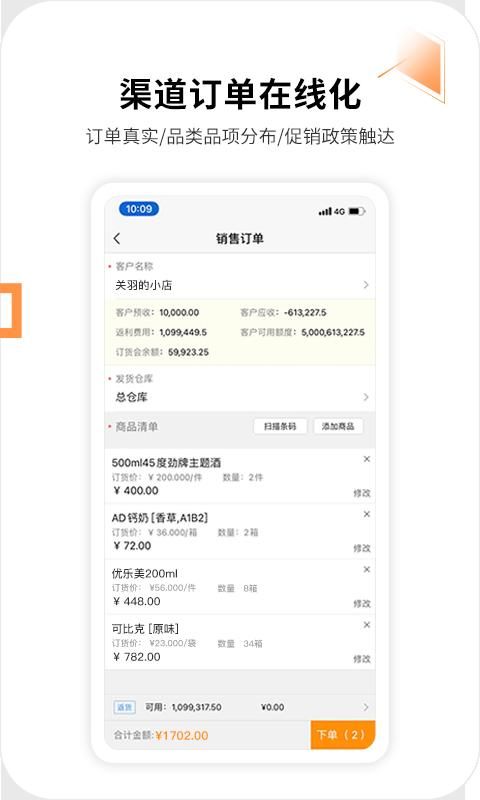The image size is (480, 800).
Task: Submit order with 下单 (2) button
Action: [x=342, y=735]
